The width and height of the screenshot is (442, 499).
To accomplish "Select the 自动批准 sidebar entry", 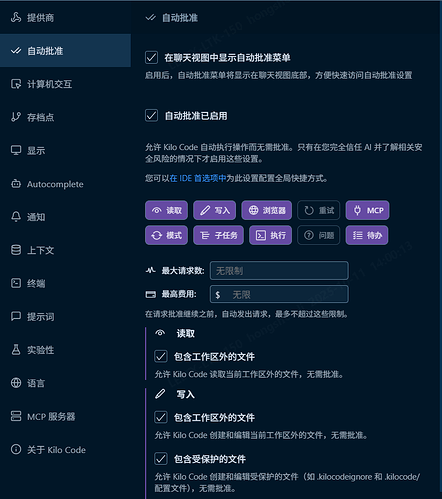I will [x=65, y=51].
